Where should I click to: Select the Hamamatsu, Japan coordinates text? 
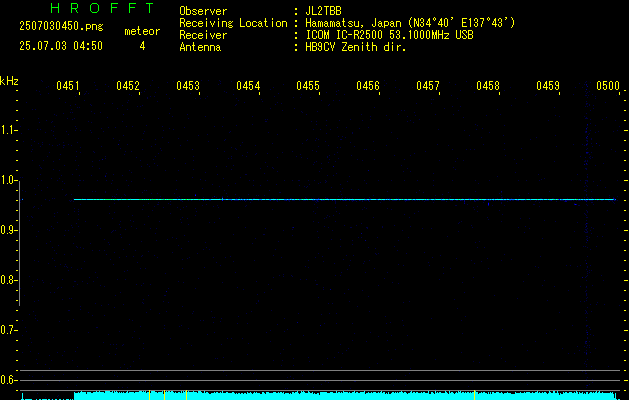(410, 24)
